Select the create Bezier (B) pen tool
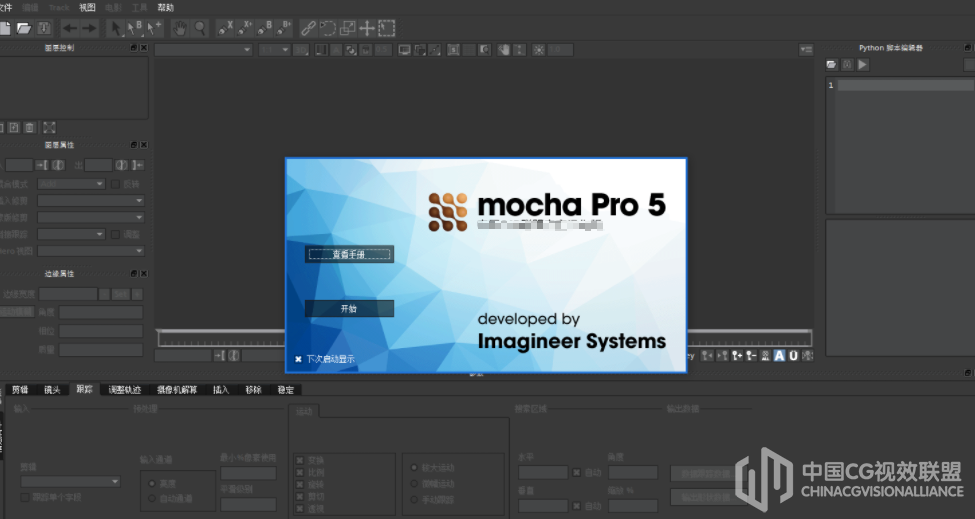The height and width of the screenshot is (519, 975). 264,28
